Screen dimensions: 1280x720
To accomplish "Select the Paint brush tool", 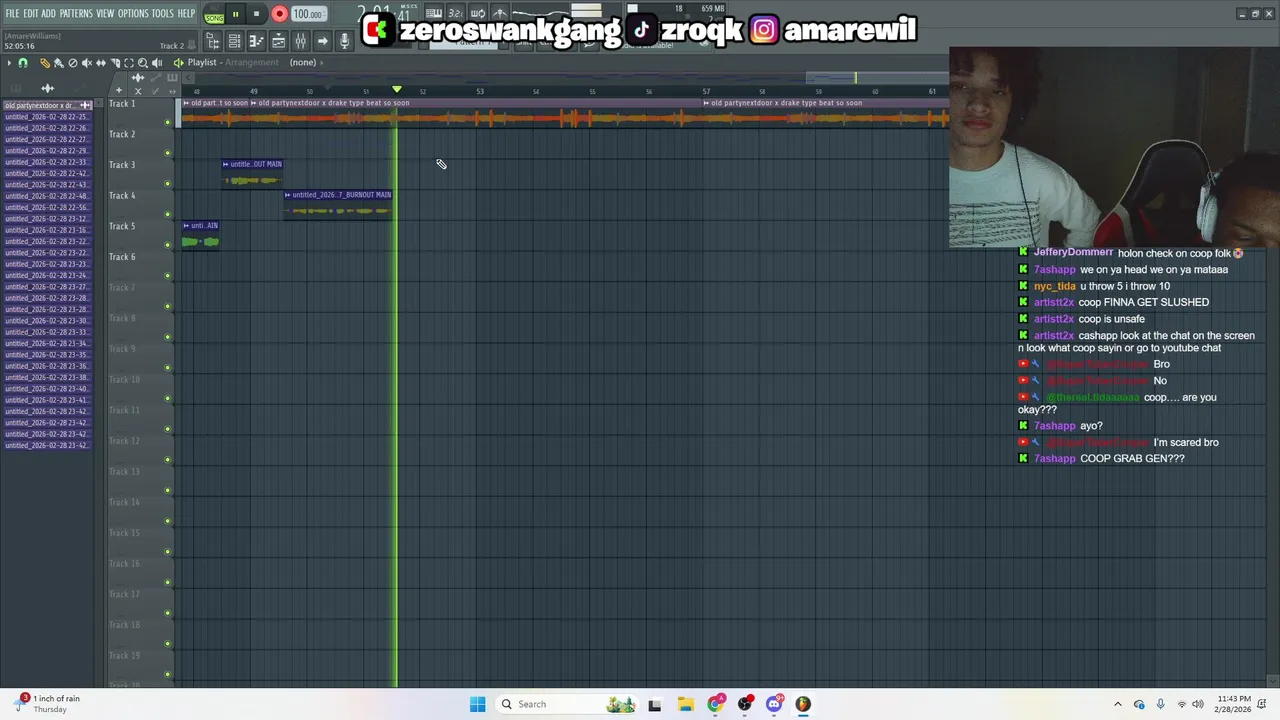I will coord(59,62).
